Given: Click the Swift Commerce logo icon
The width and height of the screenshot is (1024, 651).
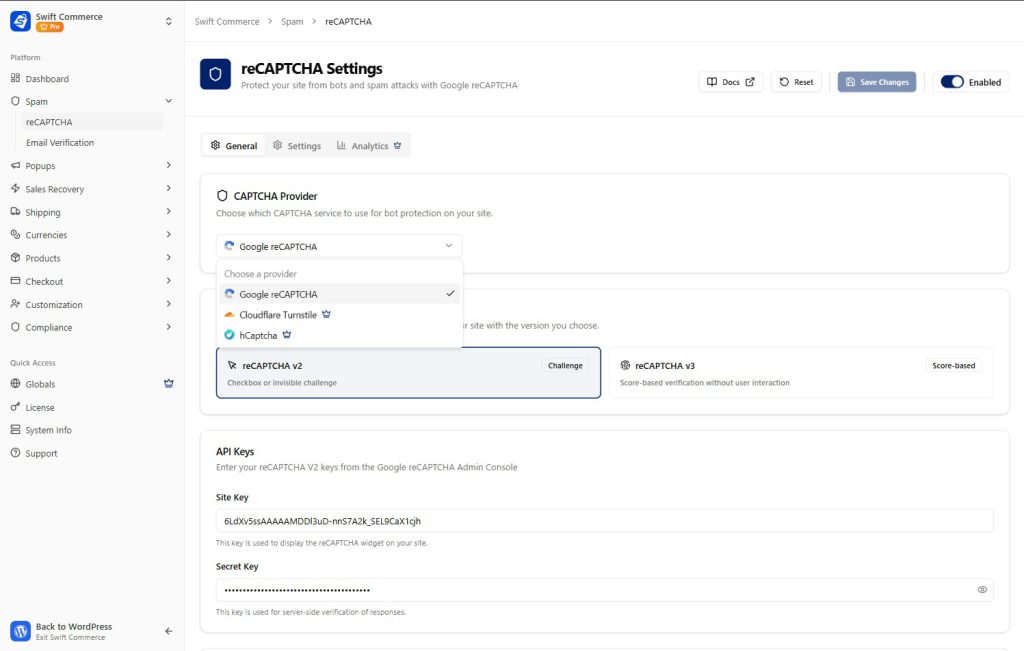Looking at the screenshot, I should pos(20,21).
